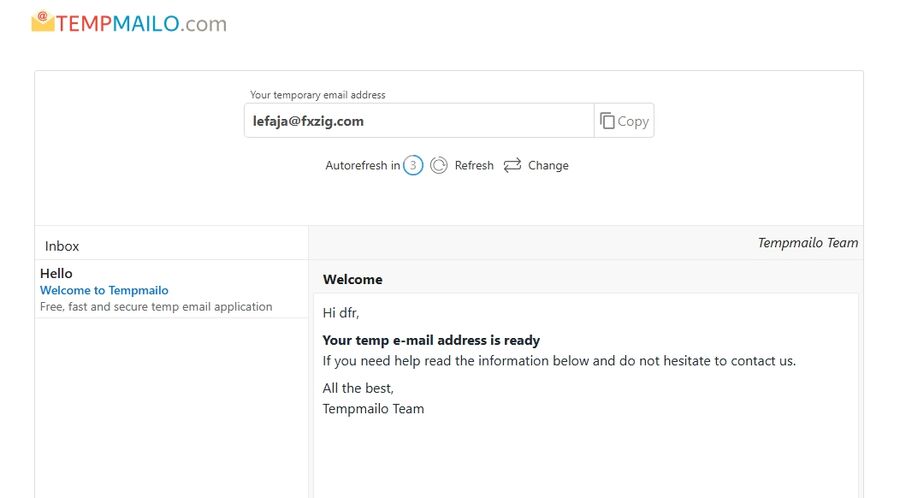Viewport: 900px width, 498px height.
Task: Select the Hello email in inbox list
Action: point(172,289)
